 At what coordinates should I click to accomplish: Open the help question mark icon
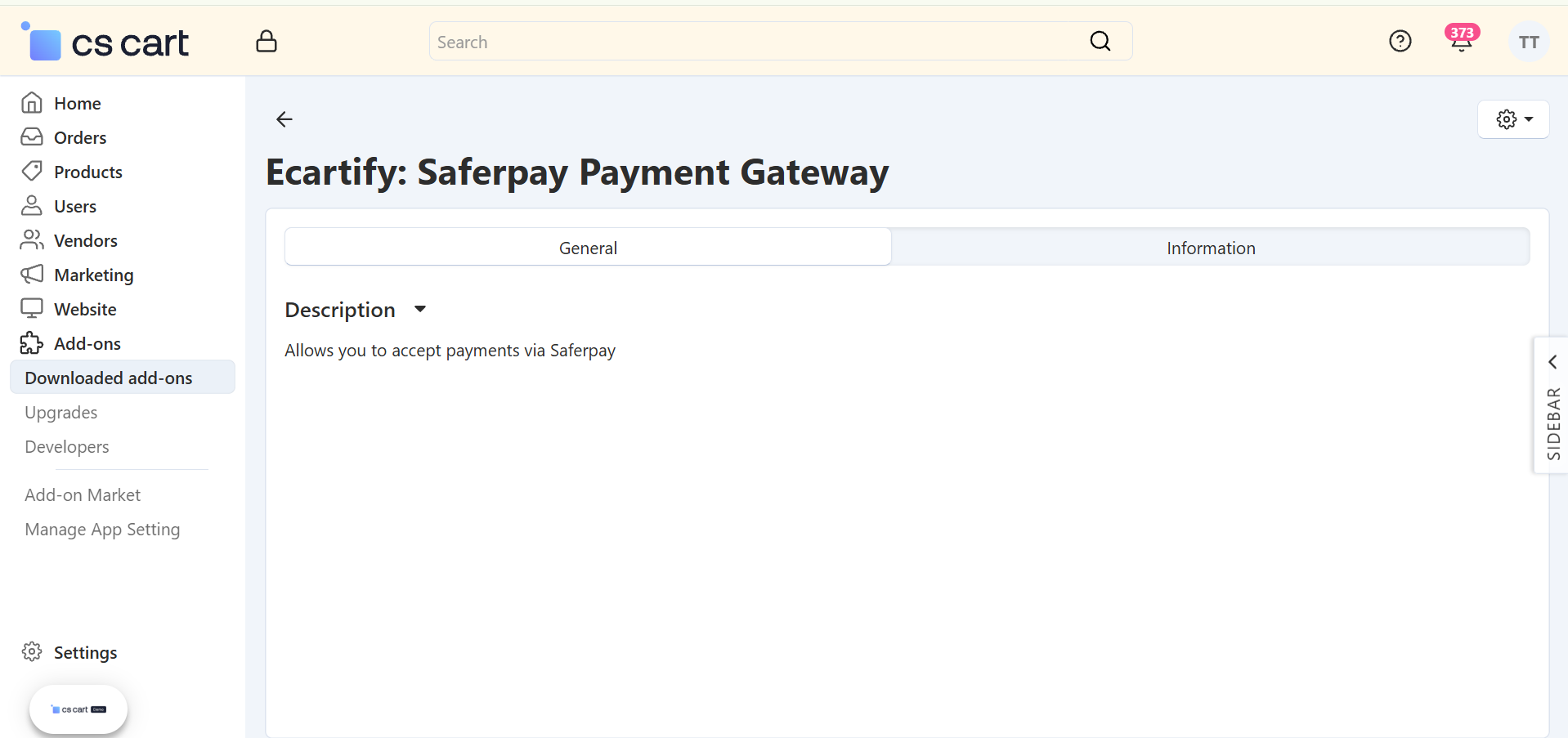coord(1400,41)
